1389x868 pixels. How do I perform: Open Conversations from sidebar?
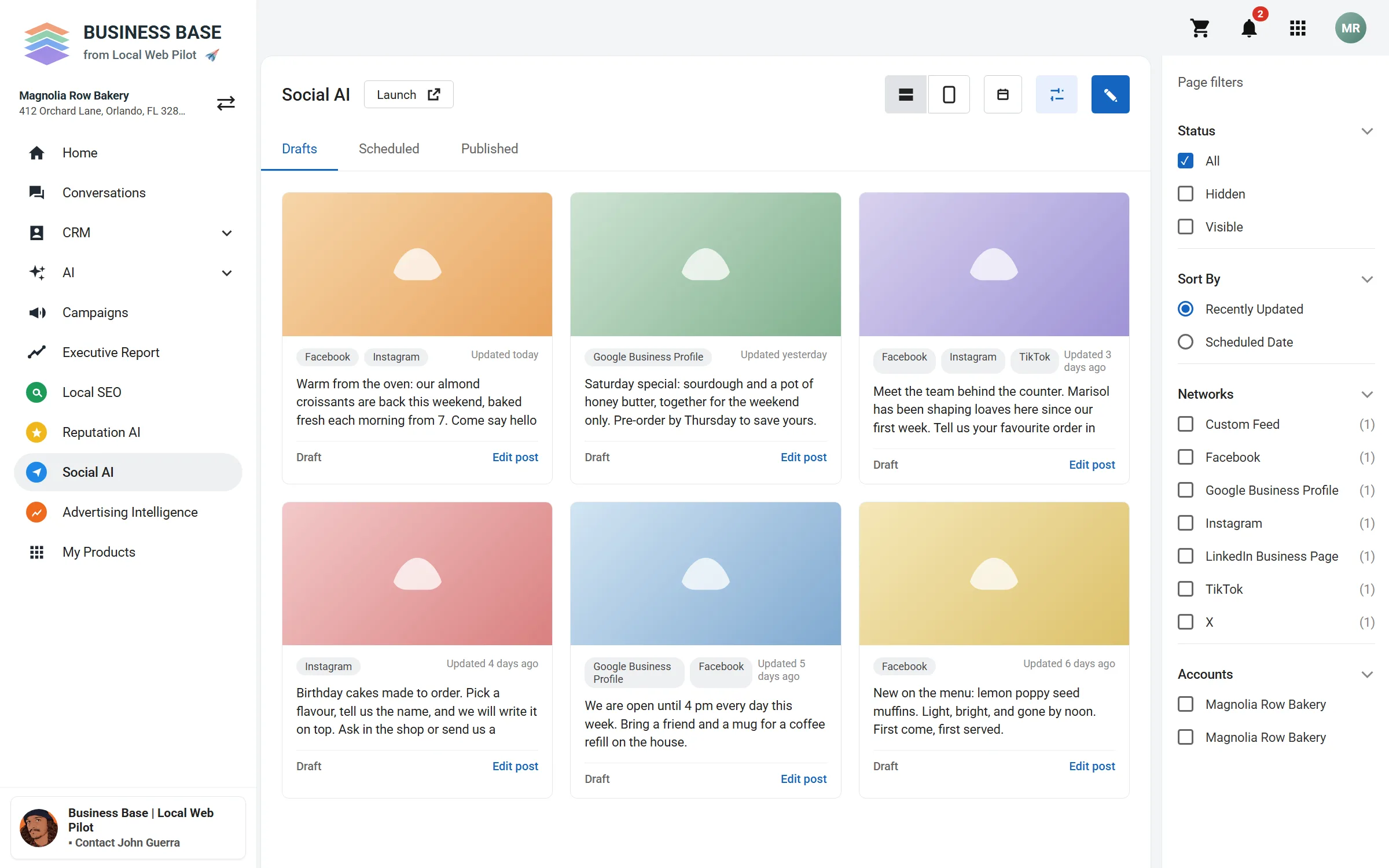pos(128,193)
